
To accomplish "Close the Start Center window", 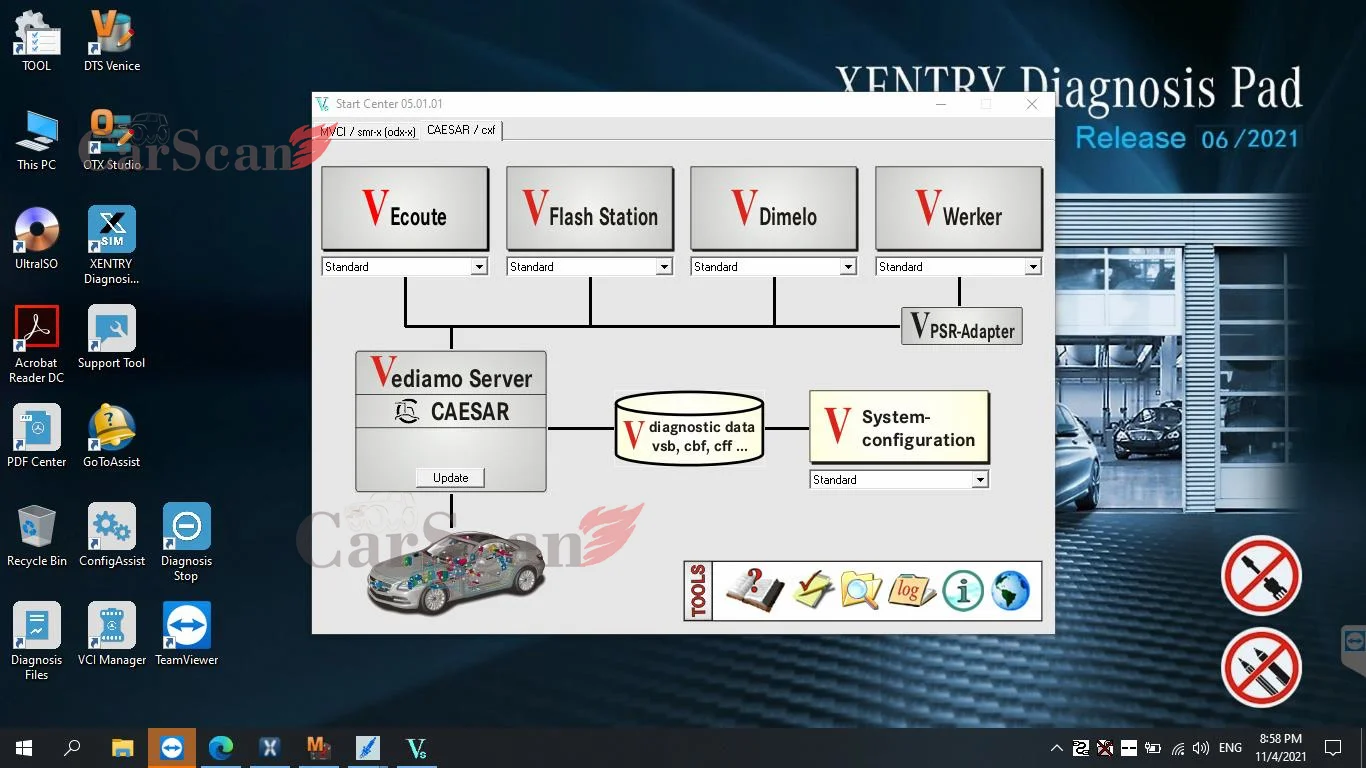I will coord(1032,104).
